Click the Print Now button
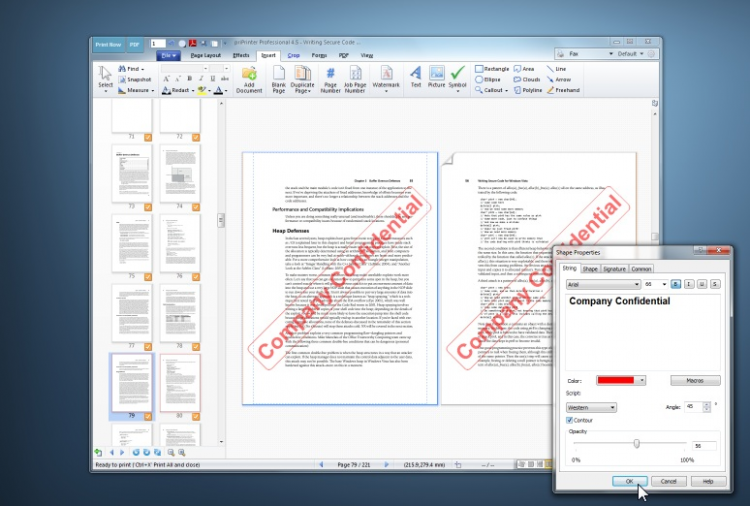Image resolution: width=750 pixels, height=506 pixels. coord(108,44)
